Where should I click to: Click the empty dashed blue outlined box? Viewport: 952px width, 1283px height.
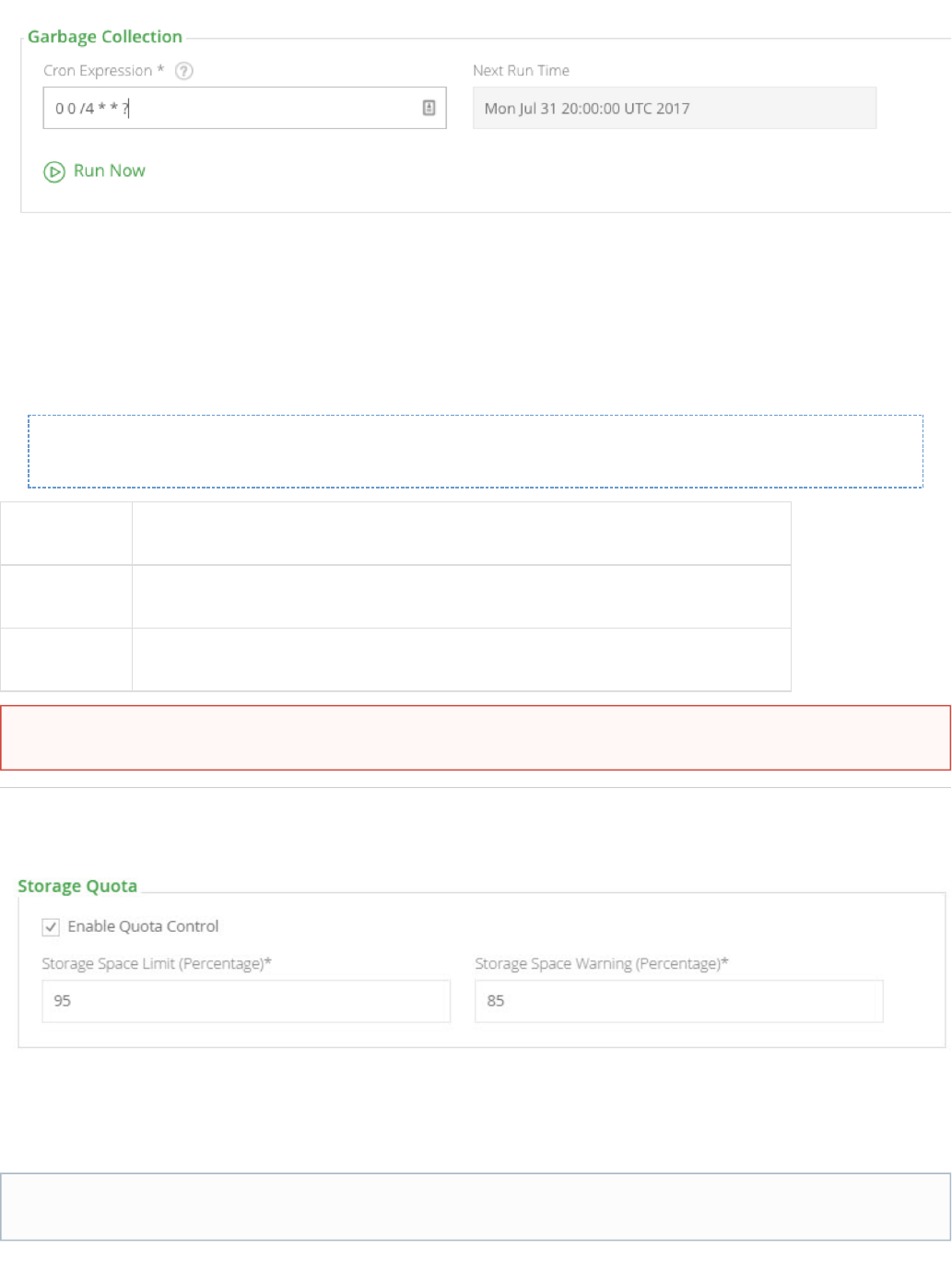pos(476,452)
